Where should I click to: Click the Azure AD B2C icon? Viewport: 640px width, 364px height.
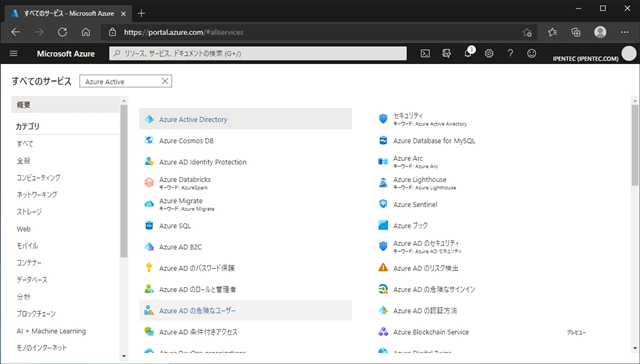(149, 246)
